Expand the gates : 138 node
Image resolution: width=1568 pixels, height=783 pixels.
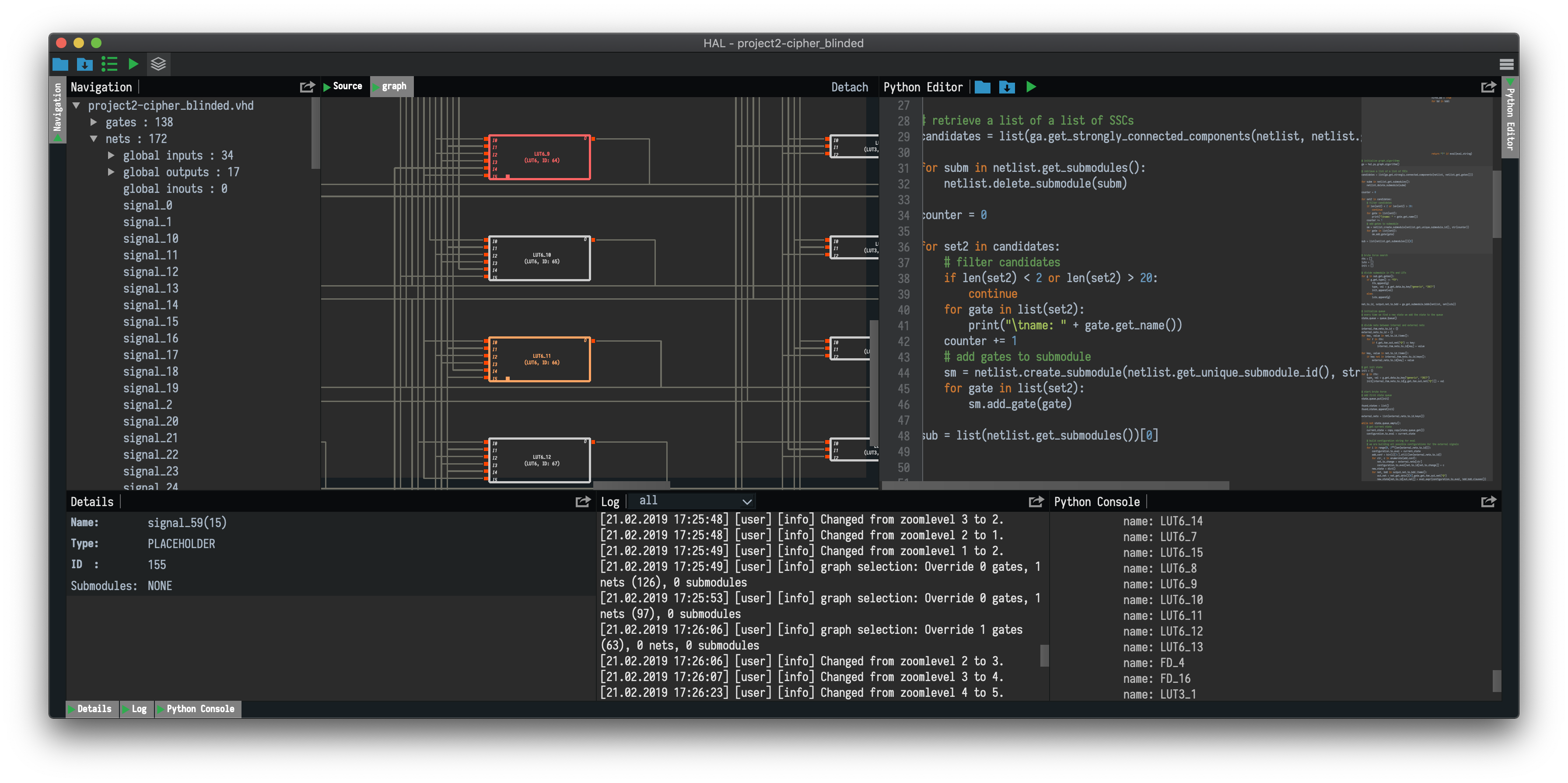click(94, 122)
